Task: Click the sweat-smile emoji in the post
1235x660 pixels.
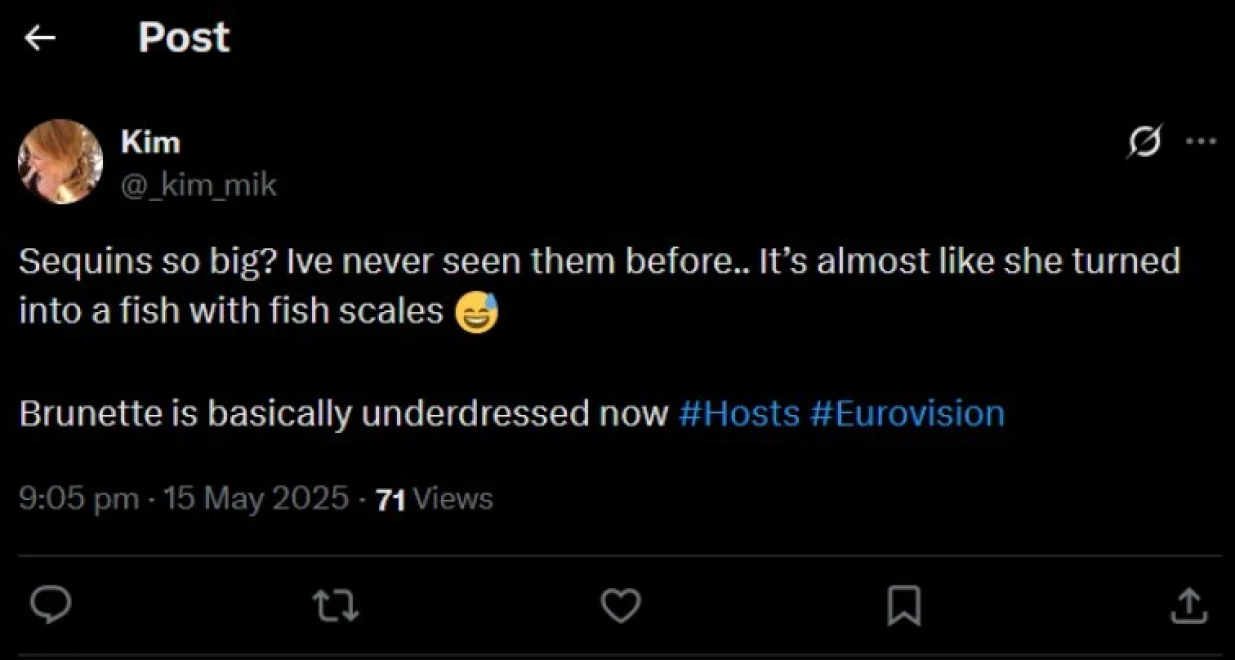Action: (476, 312)
